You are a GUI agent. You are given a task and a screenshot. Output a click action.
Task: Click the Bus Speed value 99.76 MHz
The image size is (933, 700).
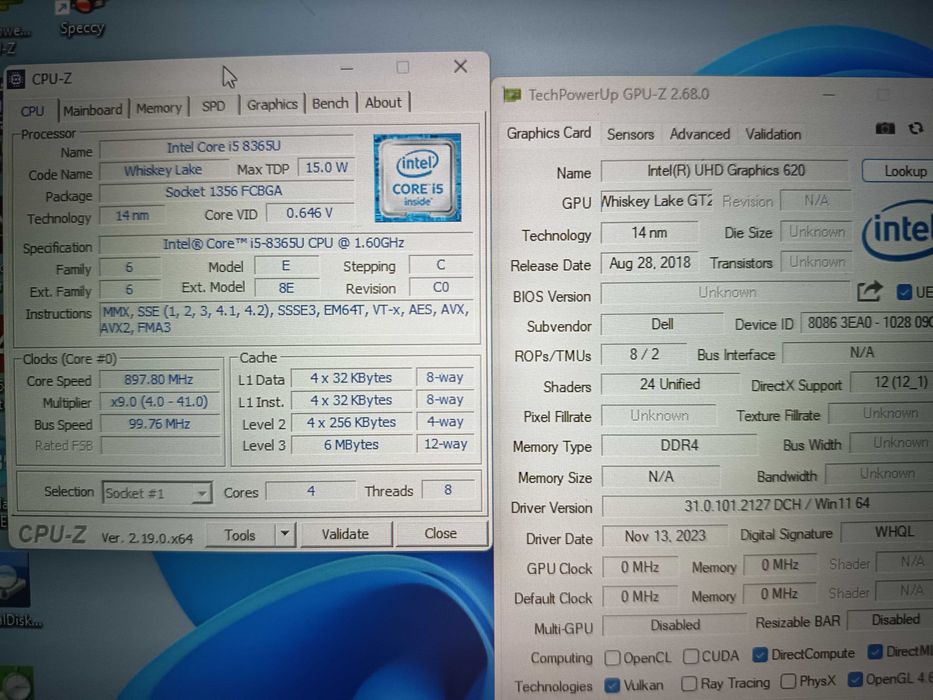coord(159,424)
